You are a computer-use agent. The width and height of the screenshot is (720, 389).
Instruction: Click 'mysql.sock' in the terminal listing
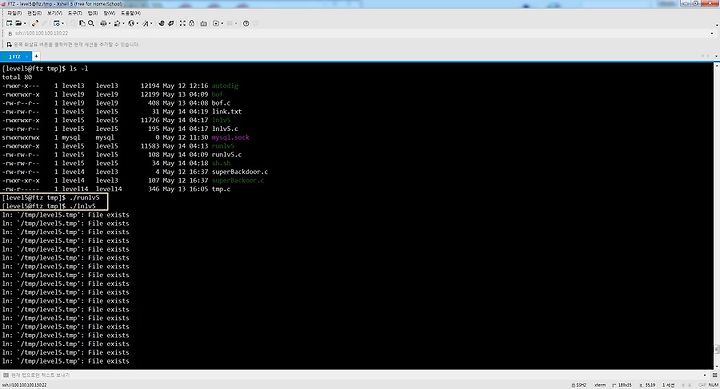(x=231, y=137)
